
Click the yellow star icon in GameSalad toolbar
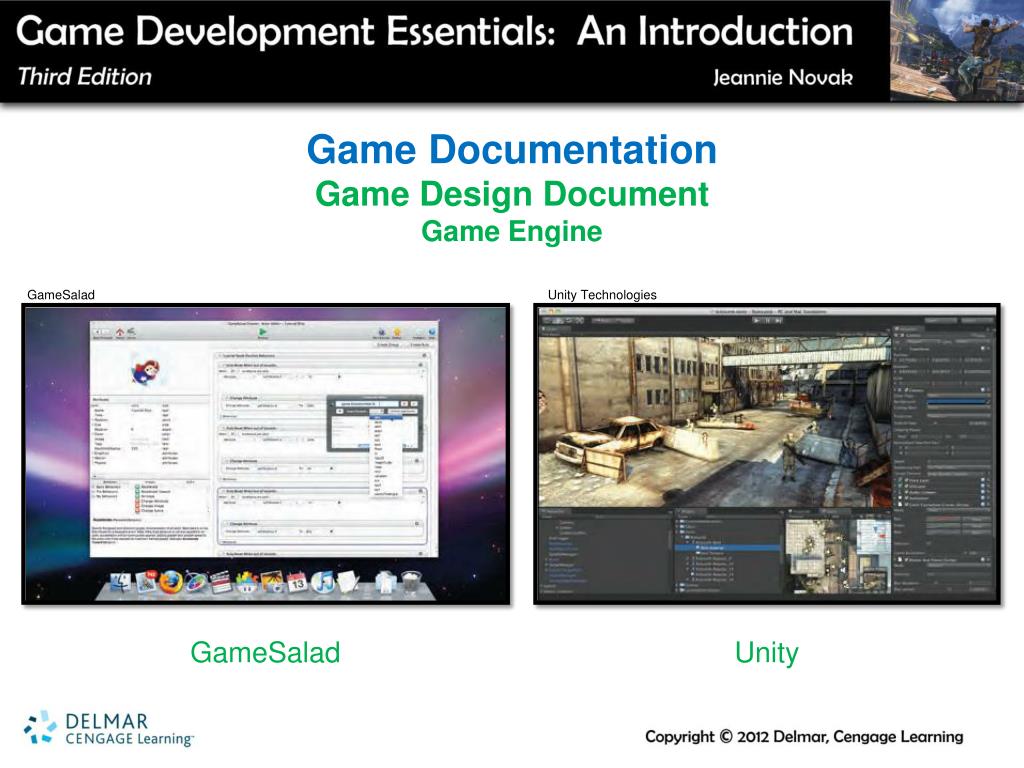(x=396, y=332)
